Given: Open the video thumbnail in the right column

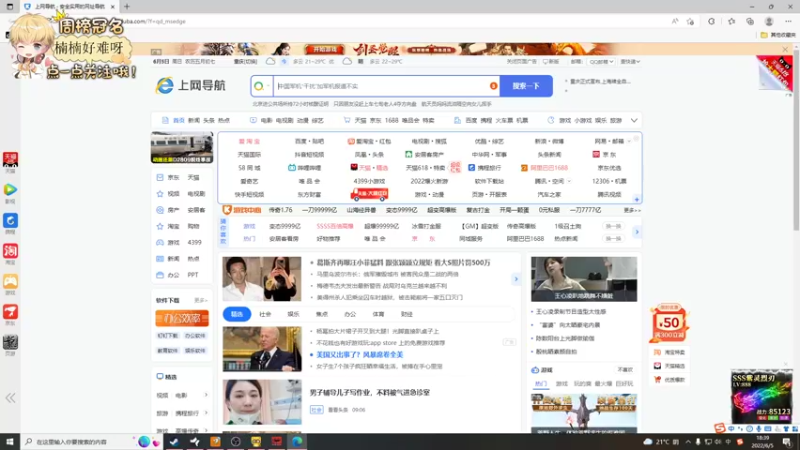Looking at the screenshot, I should tap(584, 279).
